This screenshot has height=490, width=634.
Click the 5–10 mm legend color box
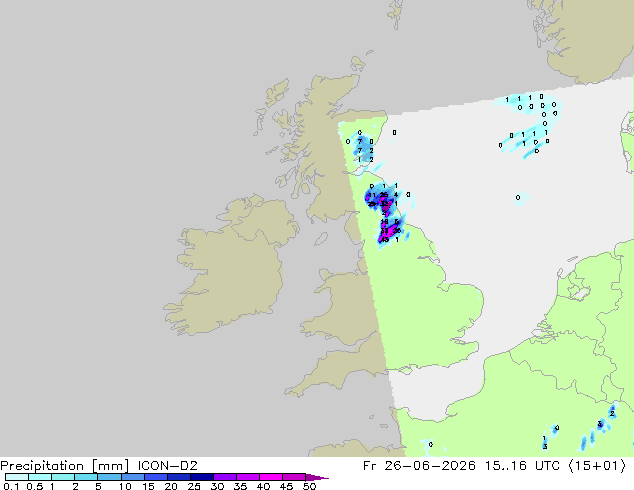[x=110, y=477]
